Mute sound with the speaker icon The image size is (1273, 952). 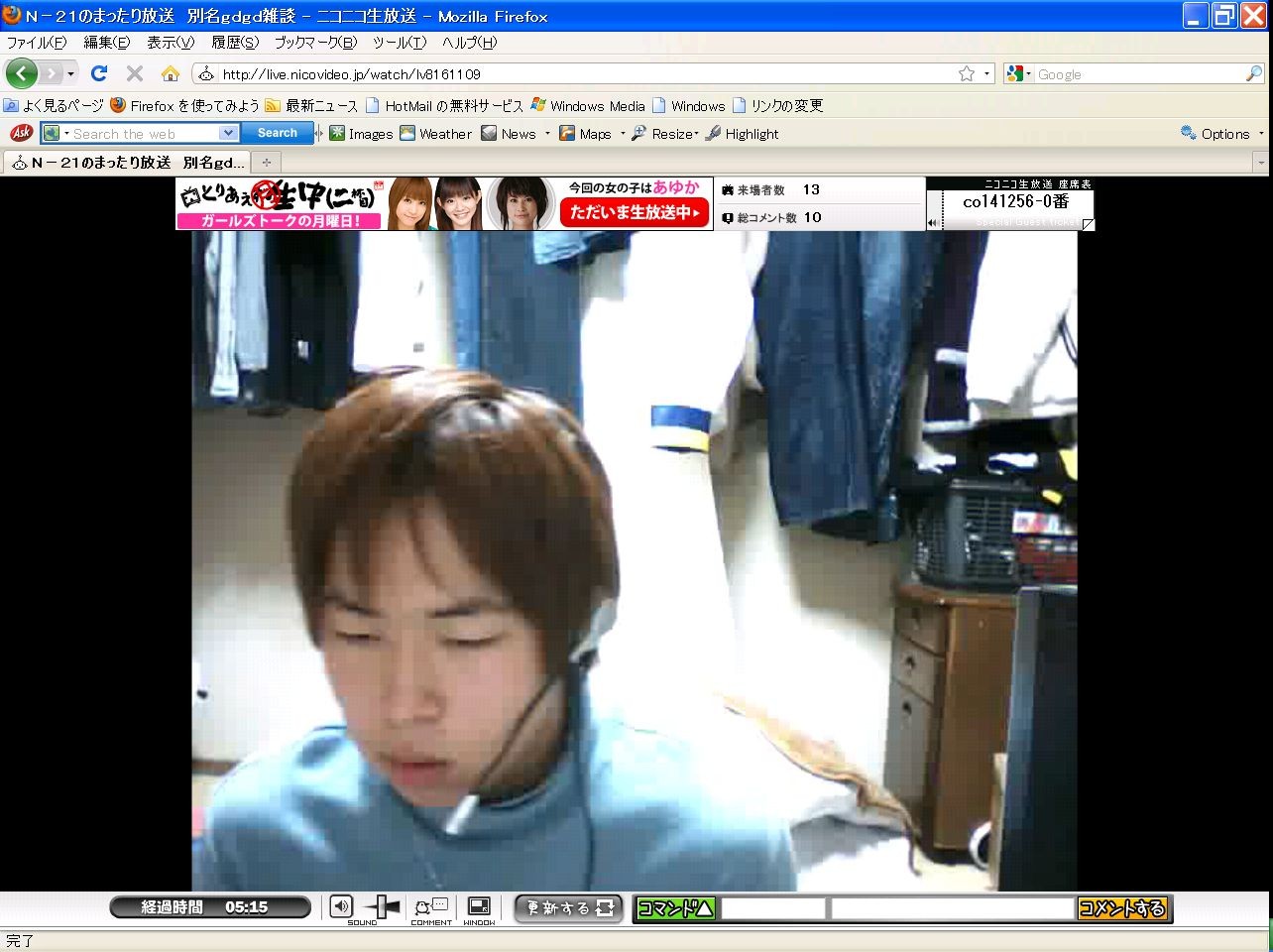[341, 905]
